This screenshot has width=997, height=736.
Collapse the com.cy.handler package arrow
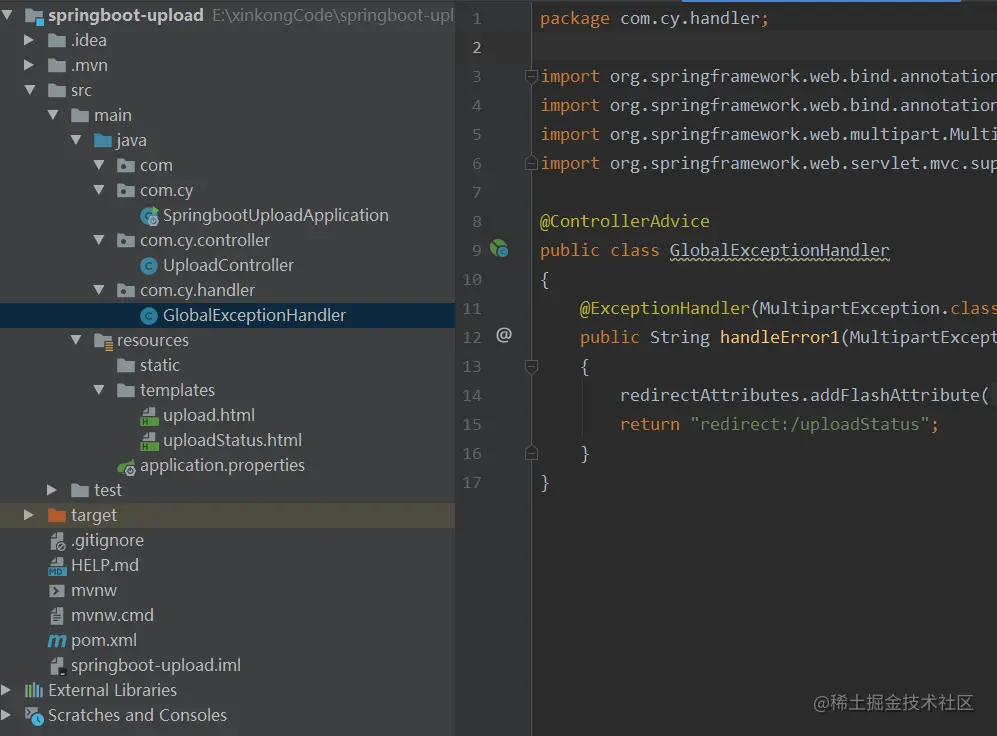tap(99, 289)
